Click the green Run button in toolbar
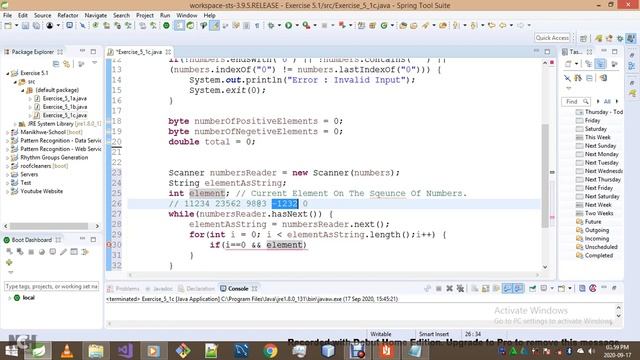The image size is (640, 360). coord(289,26)
